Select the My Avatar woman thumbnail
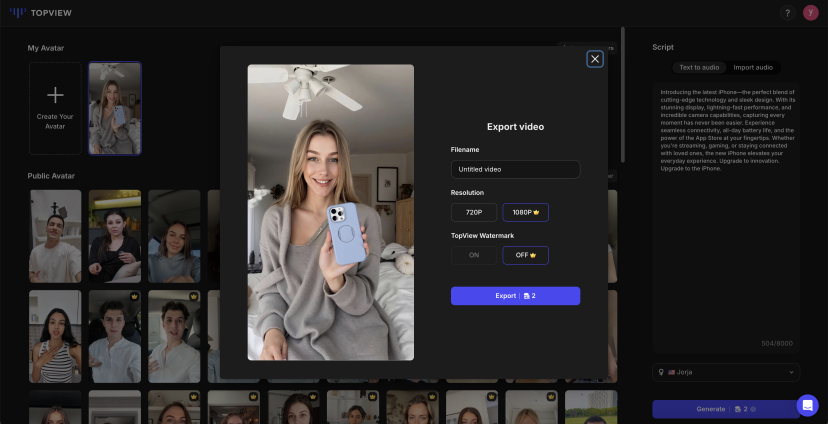This screenshot has width=828, height=424. pos(115,108)
